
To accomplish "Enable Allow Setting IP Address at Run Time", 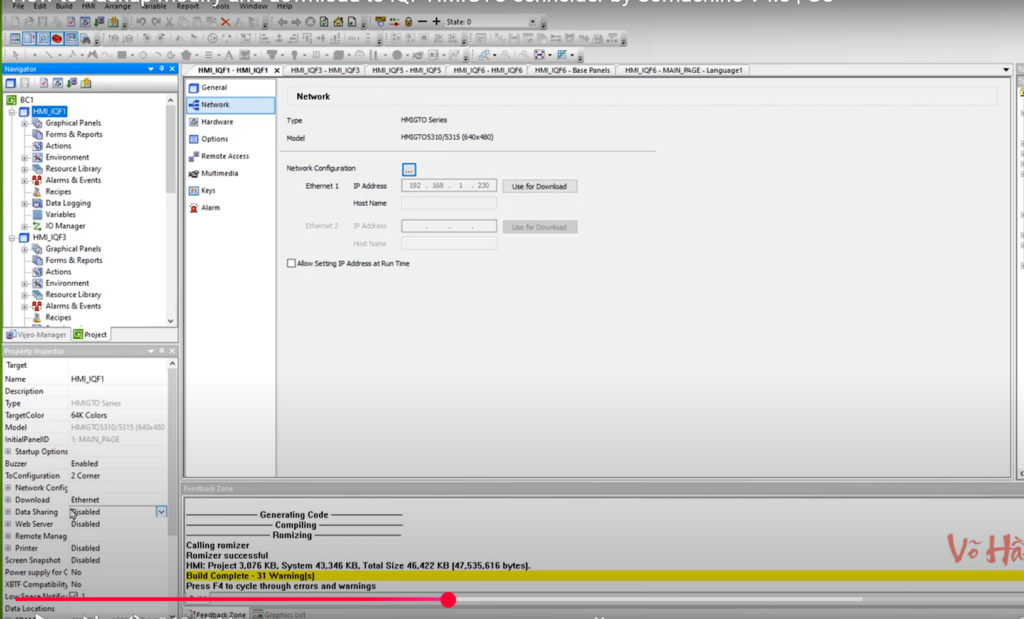I will 290,261.
